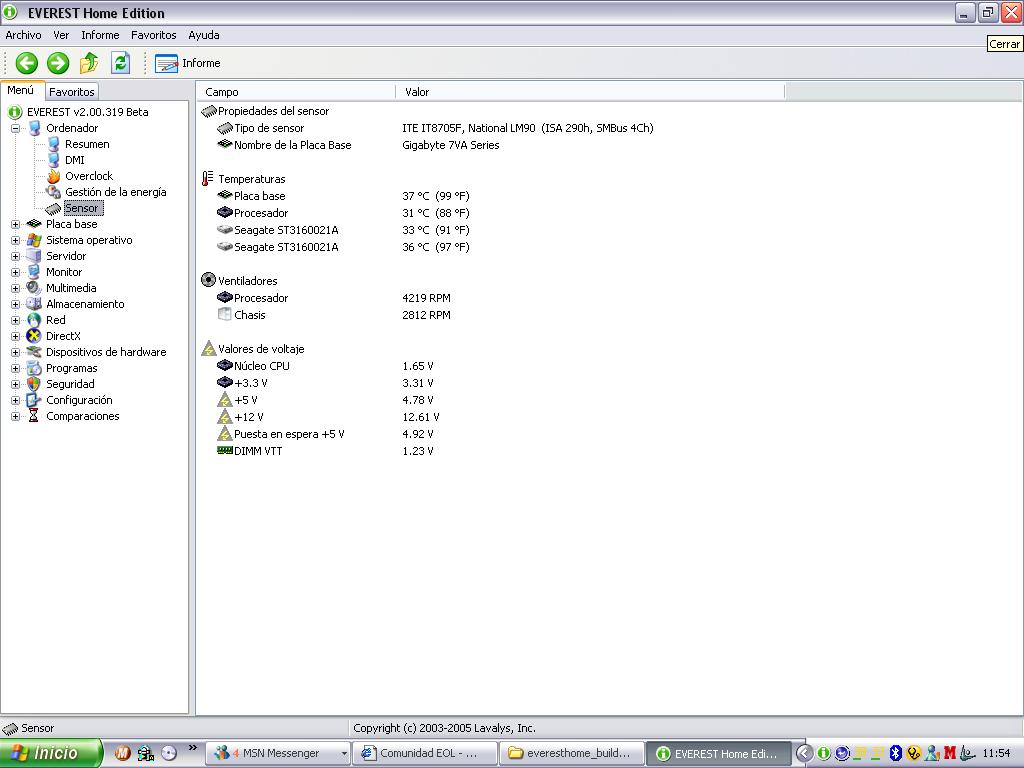1024x768 pixels.
Task: Select the Puesta en espera +5 V row
Action: (x=325, y=434)
